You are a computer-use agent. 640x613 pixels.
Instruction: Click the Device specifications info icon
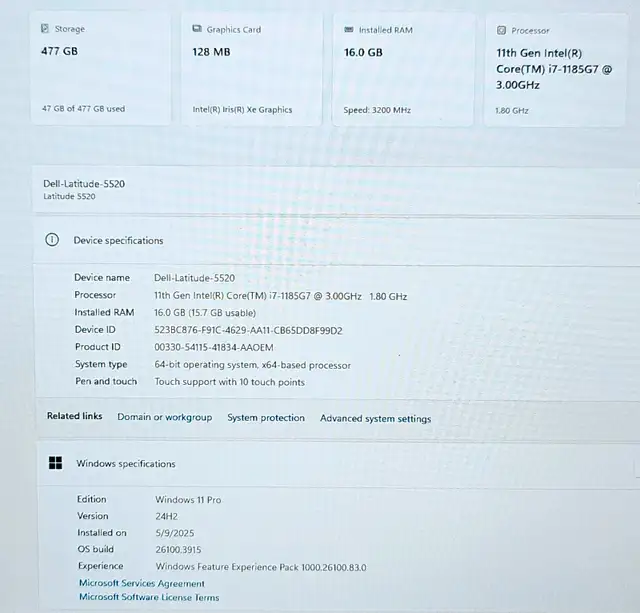52,240
